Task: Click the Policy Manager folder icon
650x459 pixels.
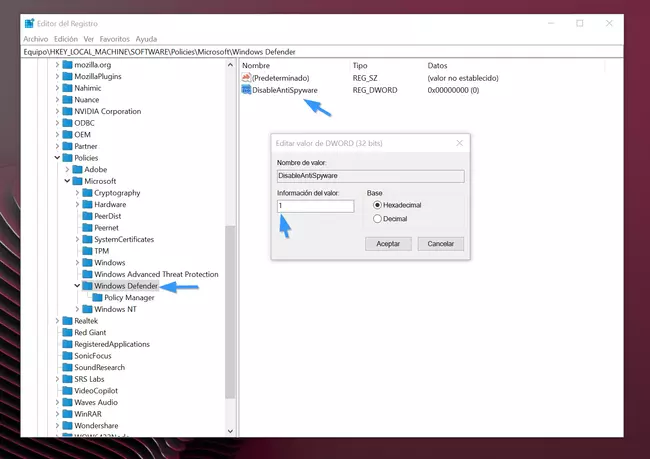Action: tap(97, 298)
